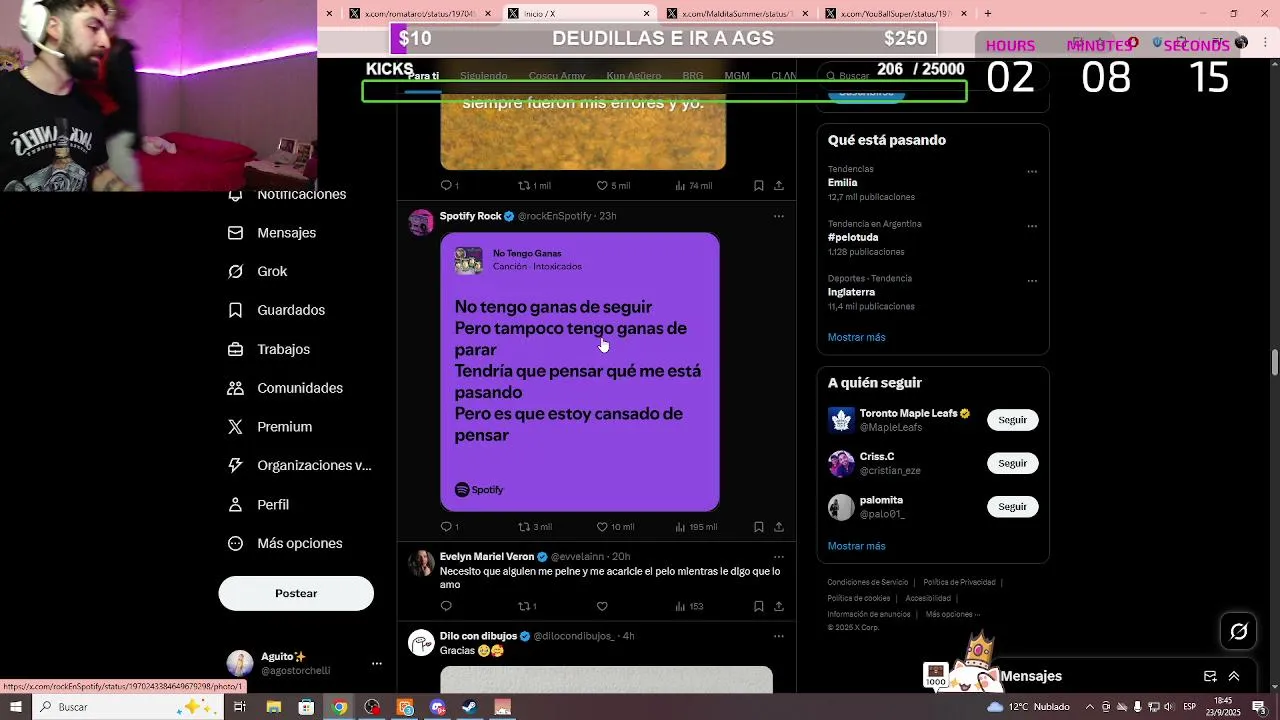The width and height of the screenshot is (1280, 720).
Task: Share the Spotify Rock post
Action: 778,527
